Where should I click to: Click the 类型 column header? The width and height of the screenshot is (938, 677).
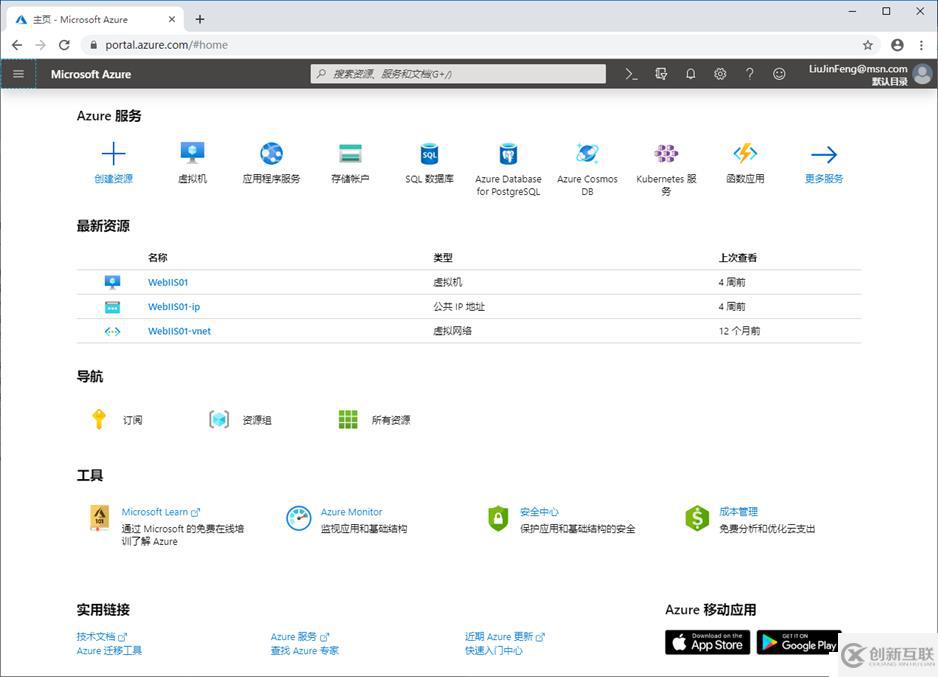(443, 258)
